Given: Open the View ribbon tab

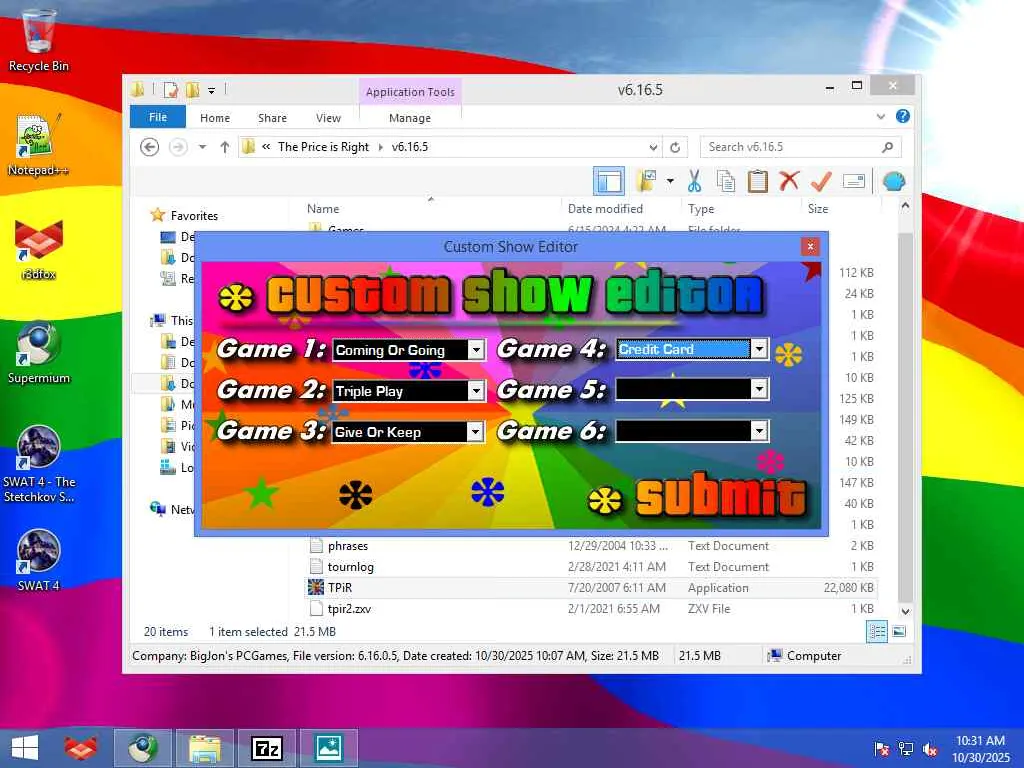Looking at the screenshot, I should [x=328, y=118].
